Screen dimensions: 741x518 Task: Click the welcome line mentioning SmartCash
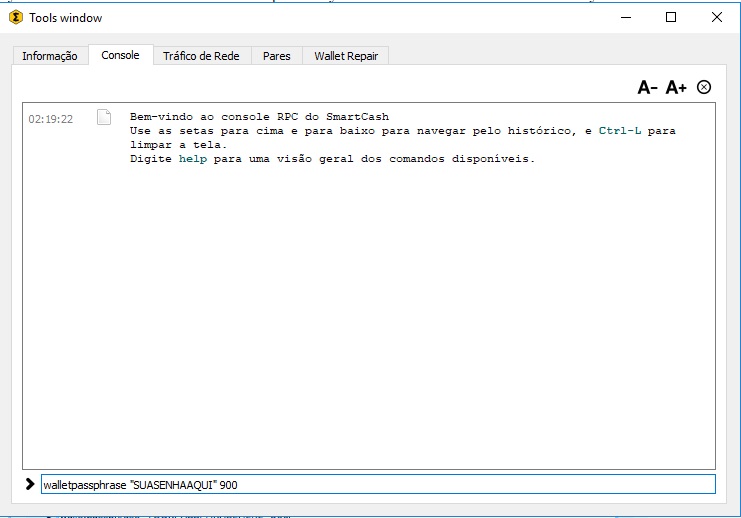tap(259, 117)
